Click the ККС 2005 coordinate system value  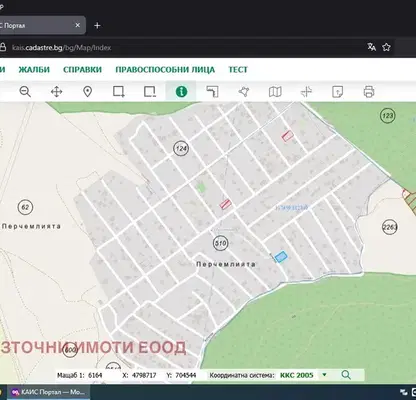297,375
